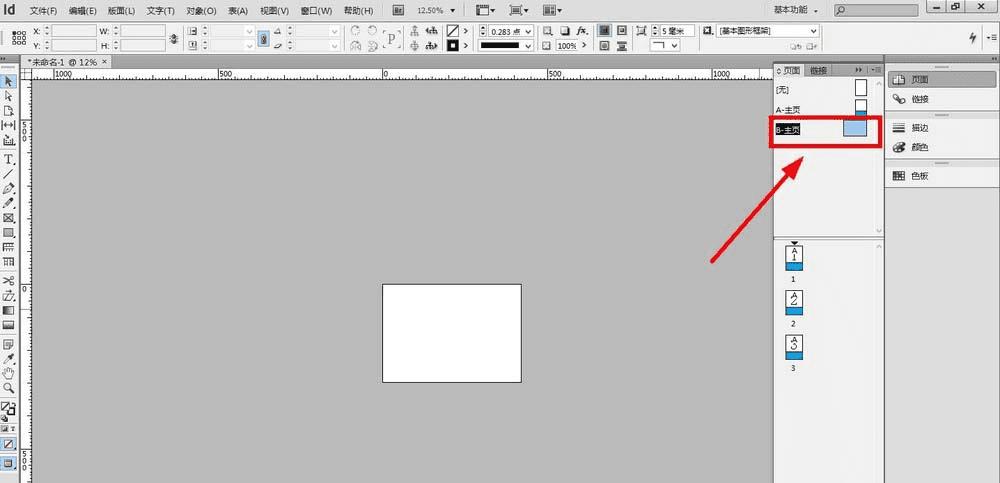Image resolution: width=1000 pixels, height=483 pixels.
Task: Select the Selection tool (black arrow)
Action: 9,81
